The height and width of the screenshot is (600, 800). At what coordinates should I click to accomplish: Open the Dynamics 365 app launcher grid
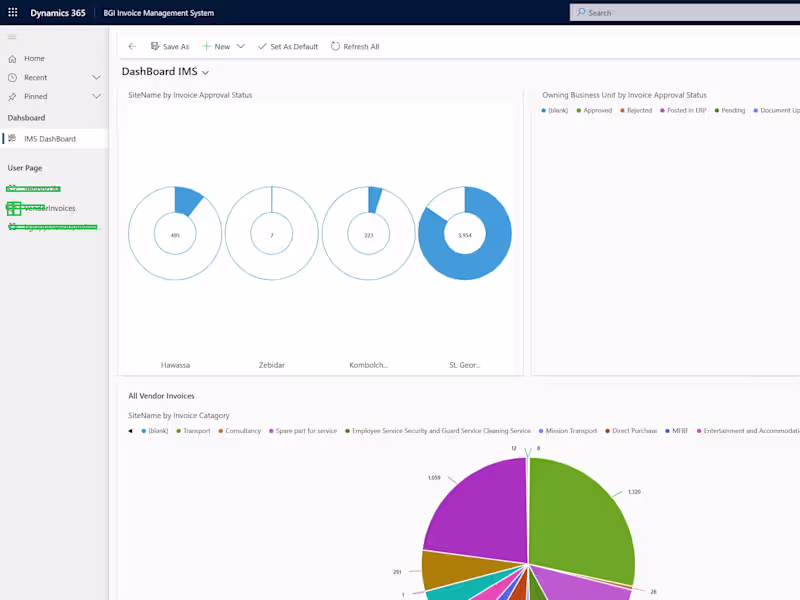click(x=11, y=12)
